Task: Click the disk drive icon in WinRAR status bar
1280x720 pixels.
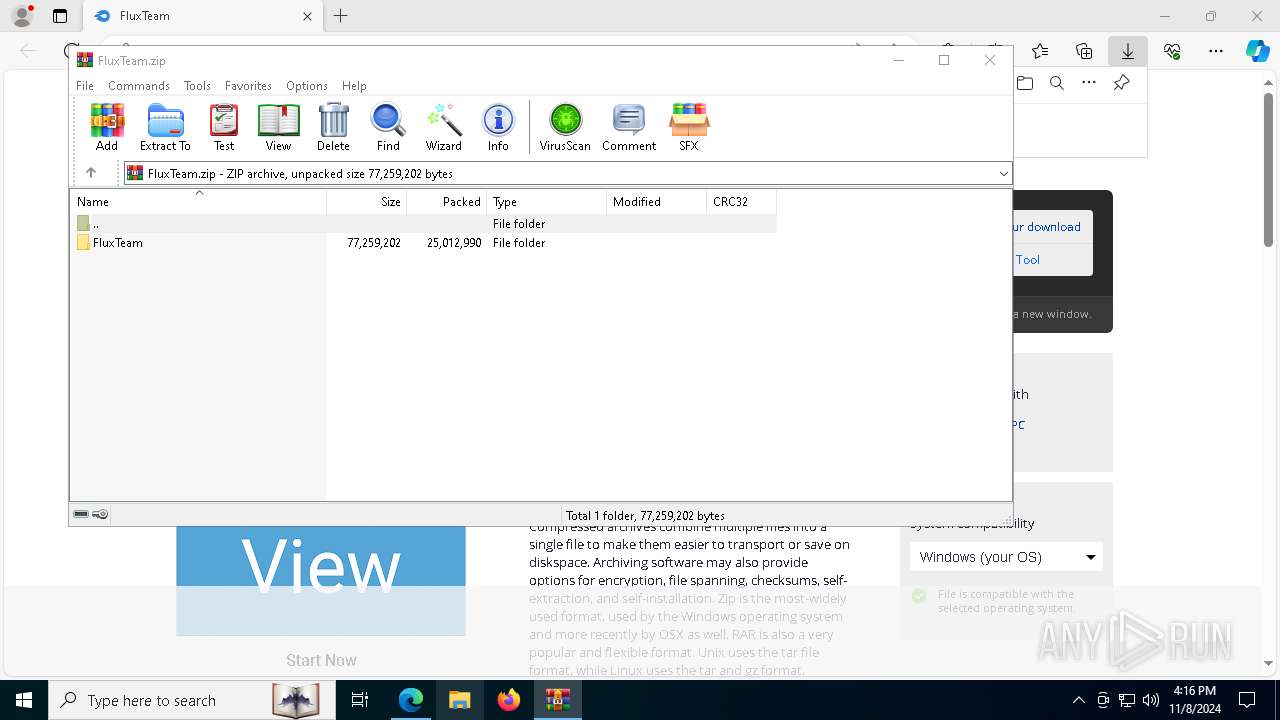Action: pos(81,515)
